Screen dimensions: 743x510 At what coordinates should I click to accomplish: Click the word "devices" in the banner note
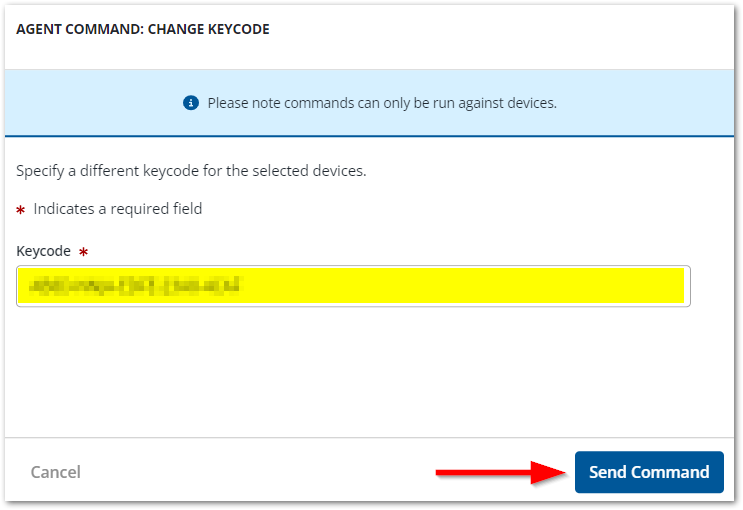[x=527, y=103]
